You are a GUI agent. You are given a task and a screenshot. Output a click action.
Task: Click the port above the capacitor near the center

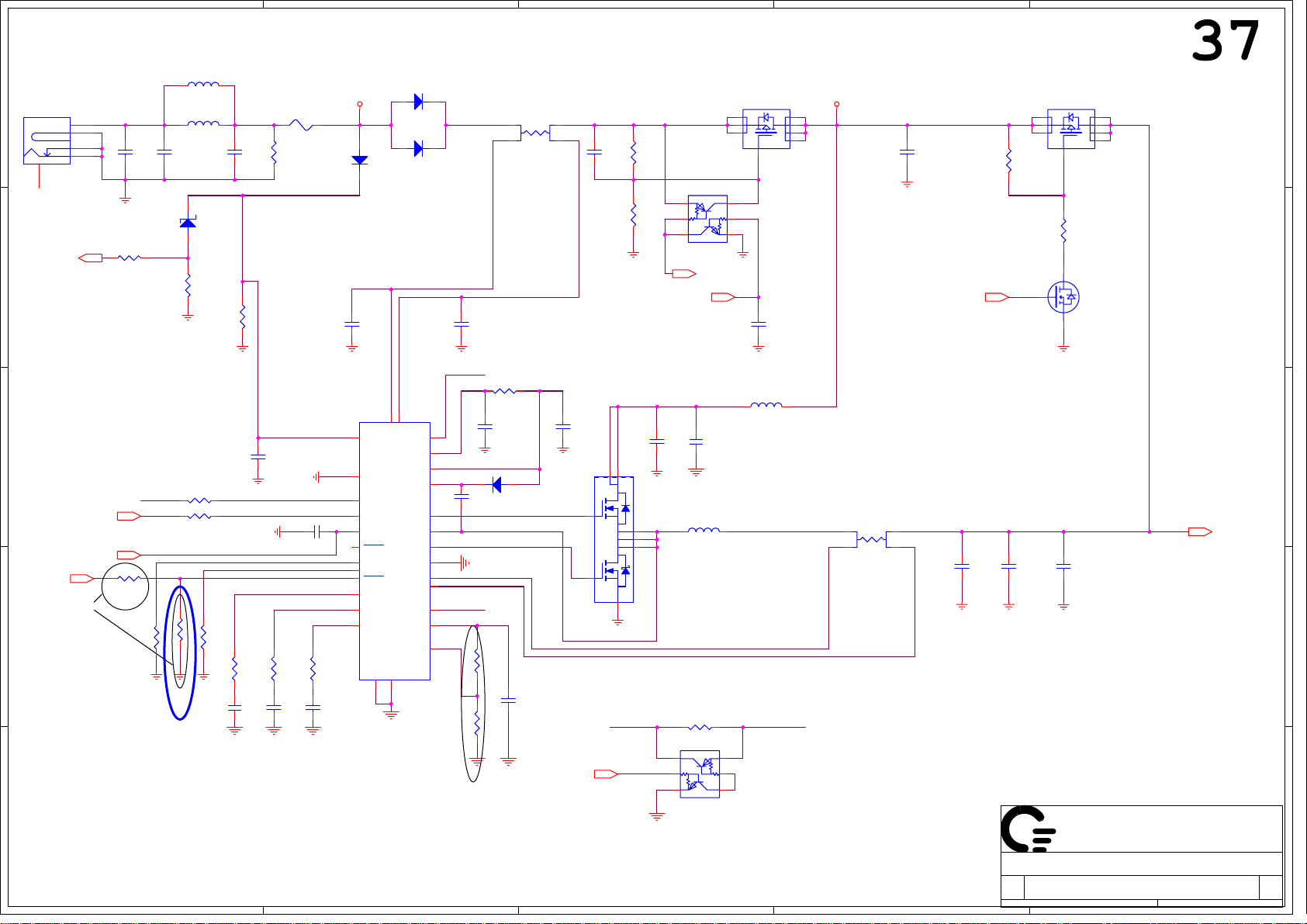tap(723, 297)
